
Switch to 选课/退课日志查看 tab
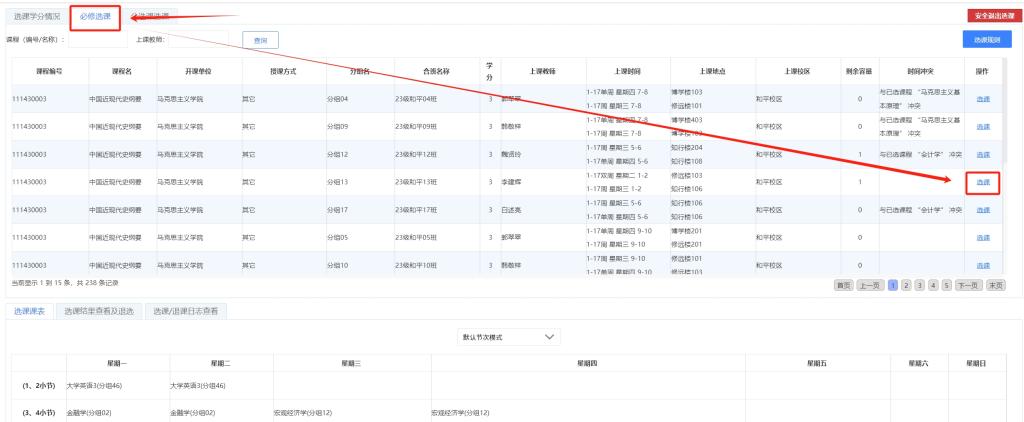pos(188,311)
